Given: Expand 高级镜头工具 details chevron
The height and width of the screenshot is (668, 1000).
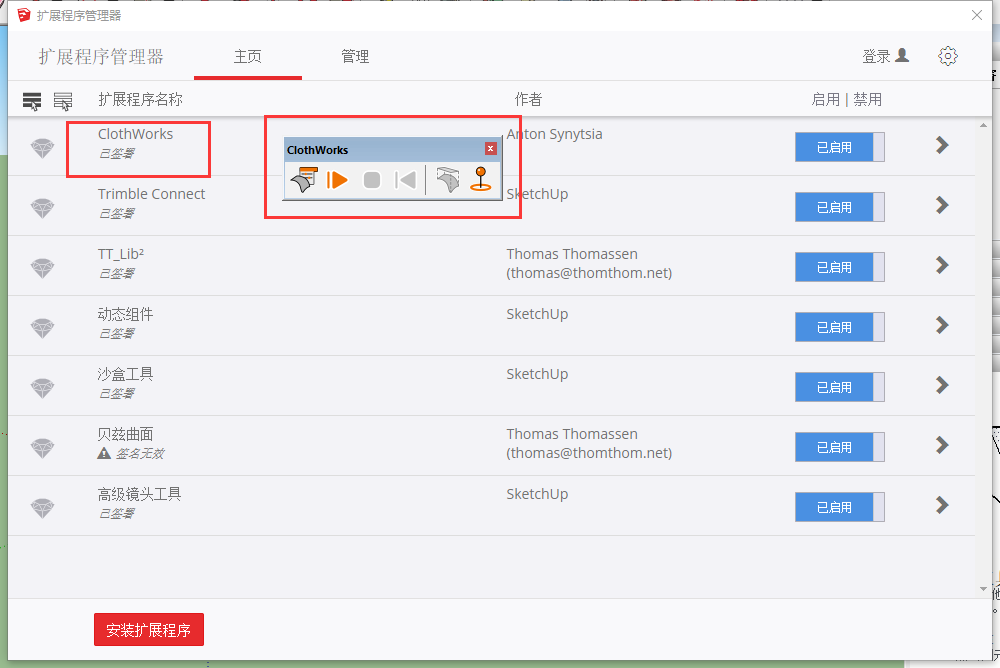Looking at the screenshot, I should click(942, 505).
